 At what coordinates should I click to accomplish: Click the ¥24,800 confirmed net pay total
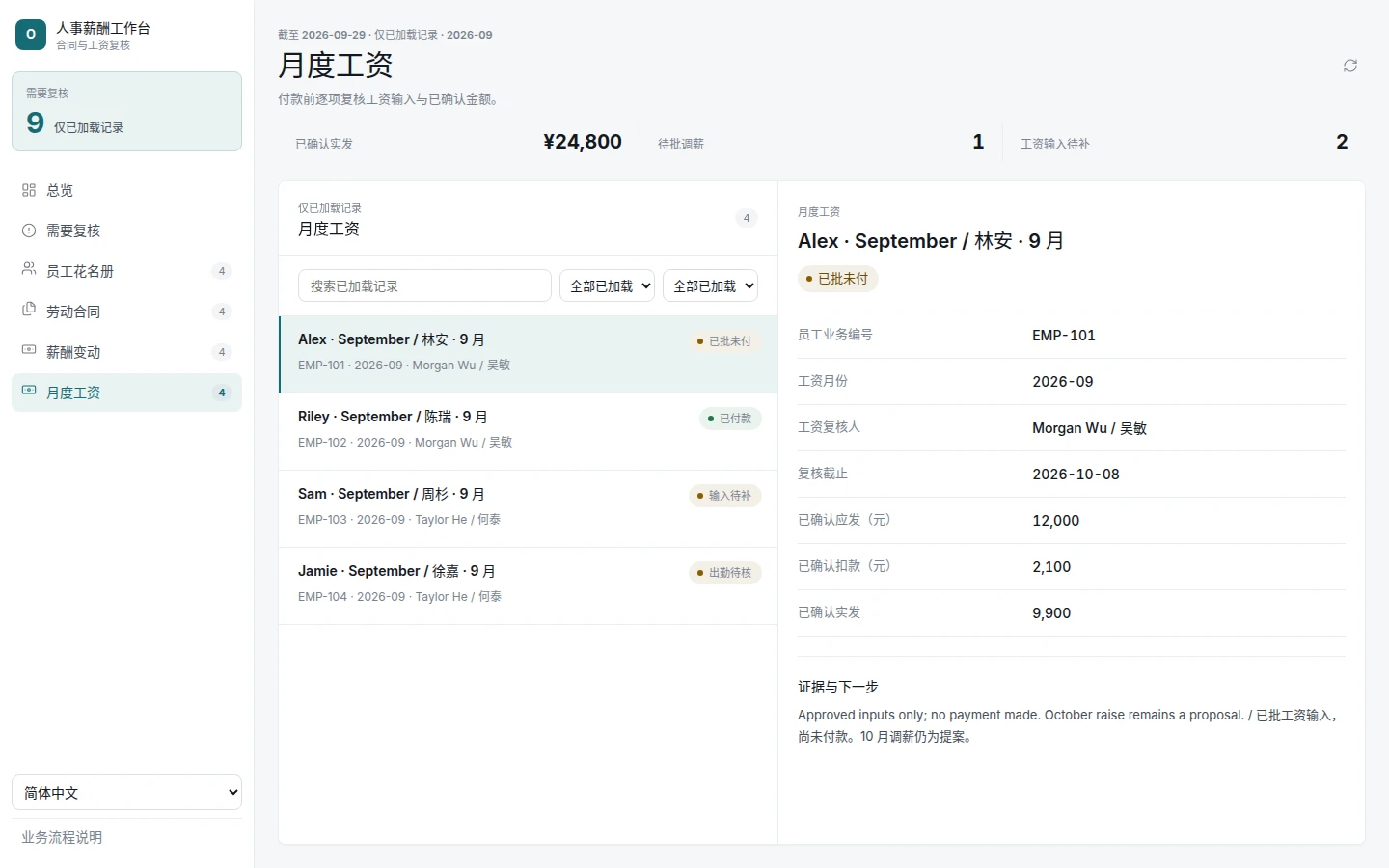(x=583, y=142)
